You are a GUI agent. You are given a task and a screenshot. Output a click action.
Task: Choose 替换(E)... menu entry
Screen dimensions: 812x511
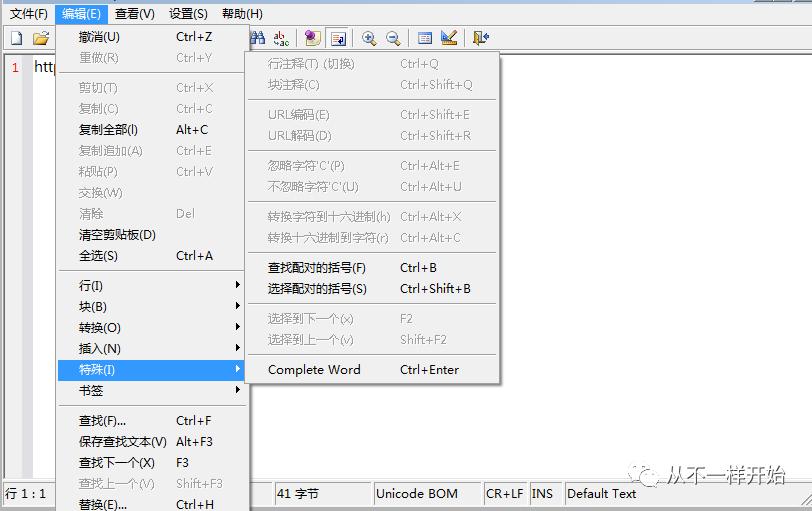(151, 504)
